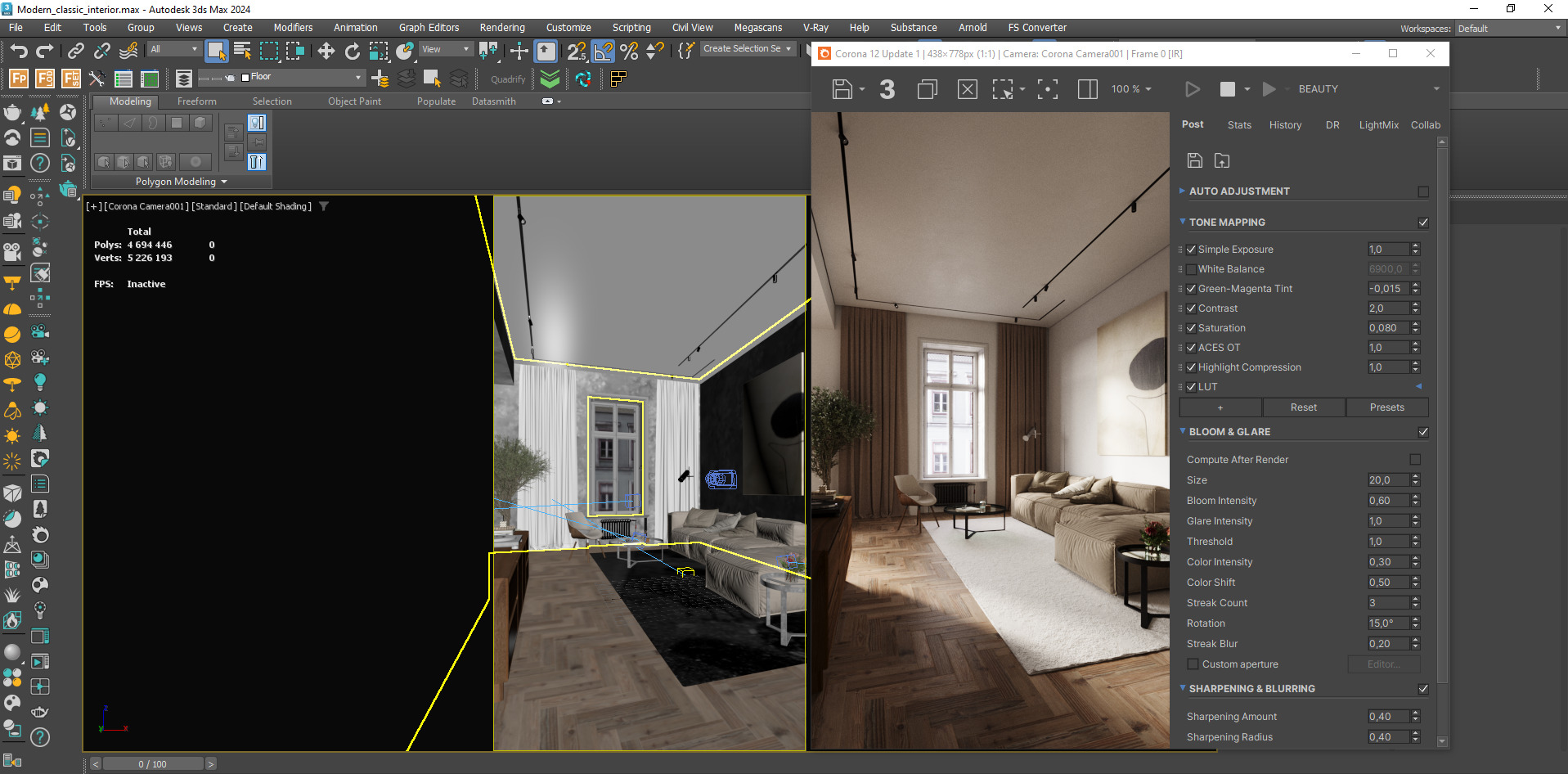
Task: Click the side-by-side comparison icon in Corona
Action: [1087, 88]
